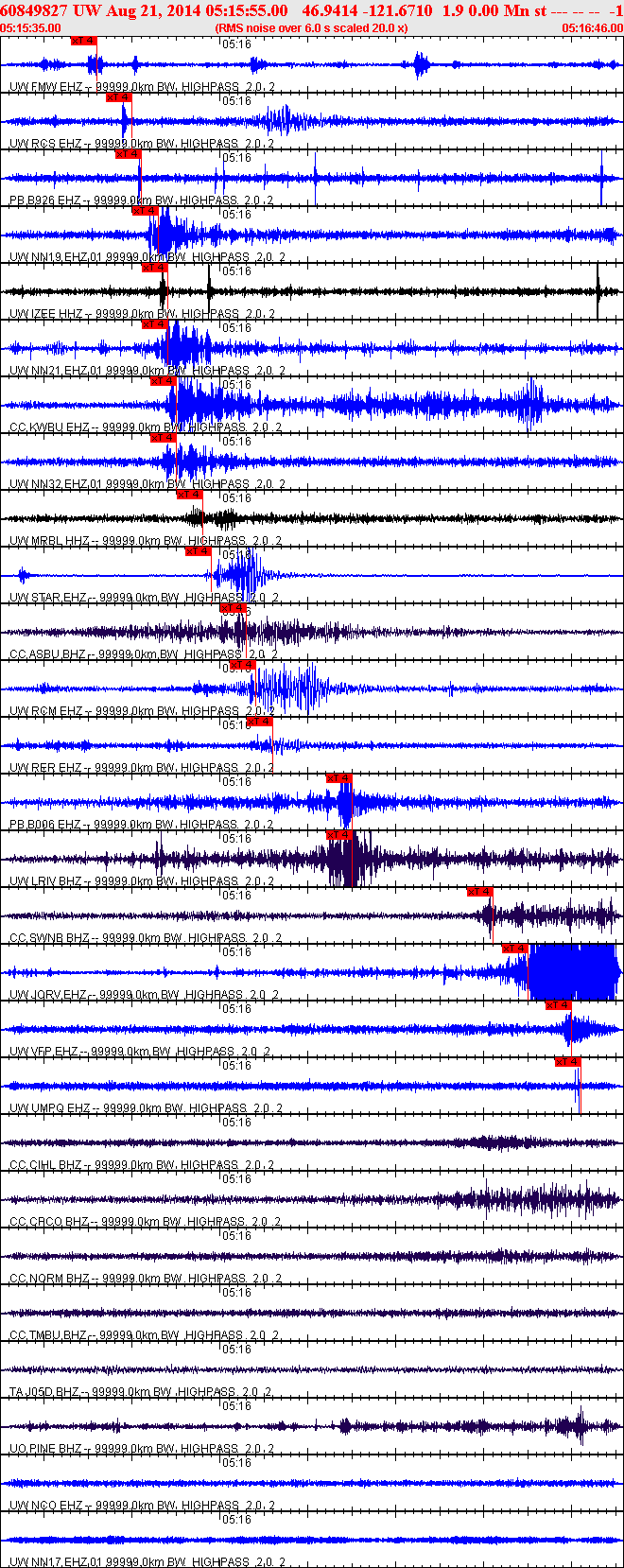Click the pick marker on MRBL trace
This screenshot has height=1568, width=624.
190,495
